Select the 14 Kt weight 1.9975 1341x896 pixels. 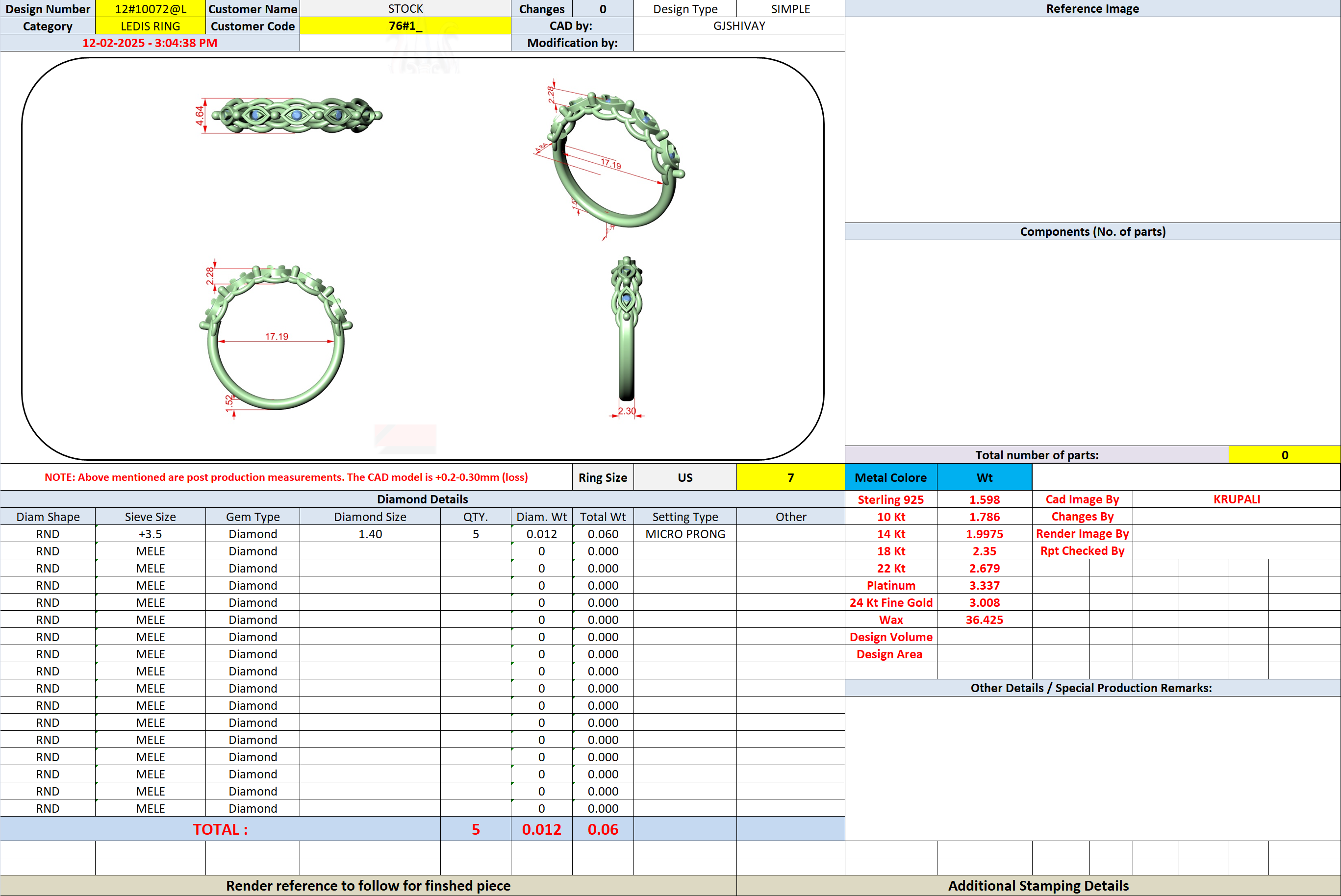tap(985, 534)
